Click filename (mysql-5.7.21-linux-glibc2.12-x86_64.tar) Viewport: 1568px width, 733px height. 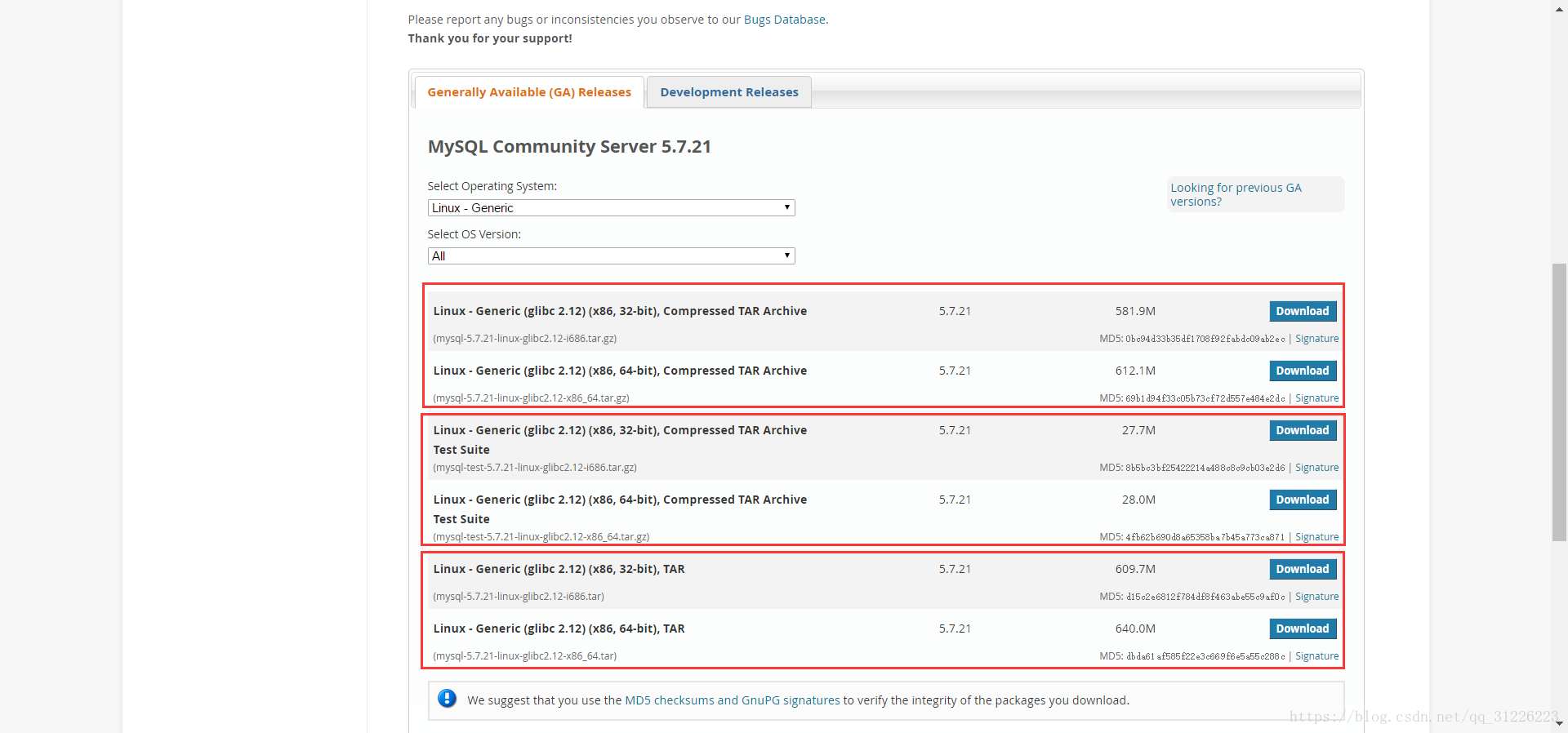[x=525, y=656]
